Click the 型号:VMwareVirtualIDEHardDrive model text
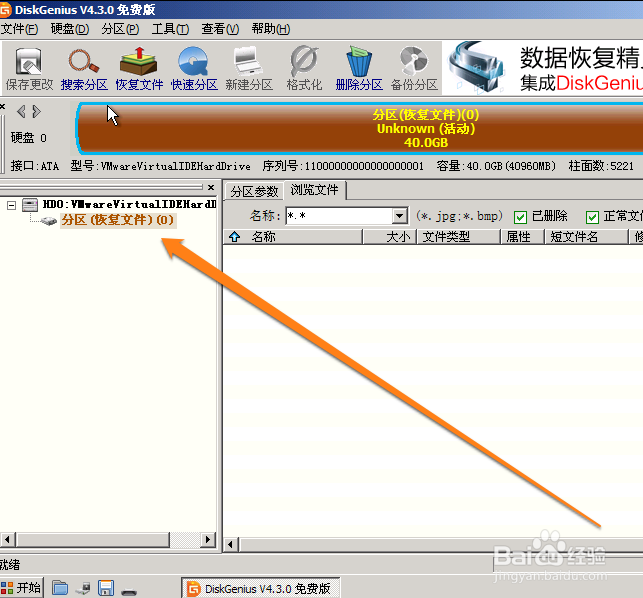The image size is (643, 598). (x=160, y=166)
